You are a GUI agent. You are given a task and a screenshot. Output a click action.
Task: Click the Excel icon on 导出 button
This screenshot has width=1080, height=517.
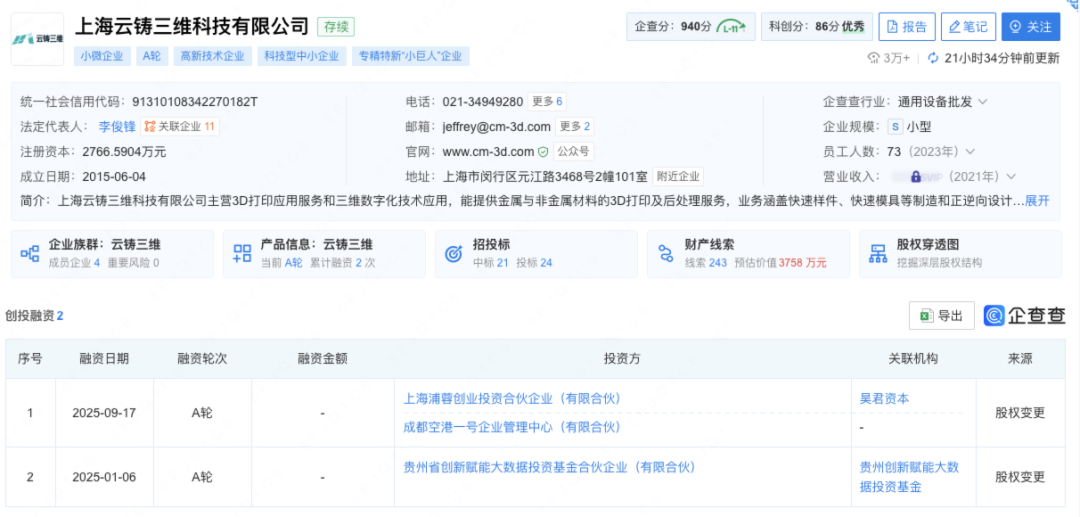tap(926, 316)
